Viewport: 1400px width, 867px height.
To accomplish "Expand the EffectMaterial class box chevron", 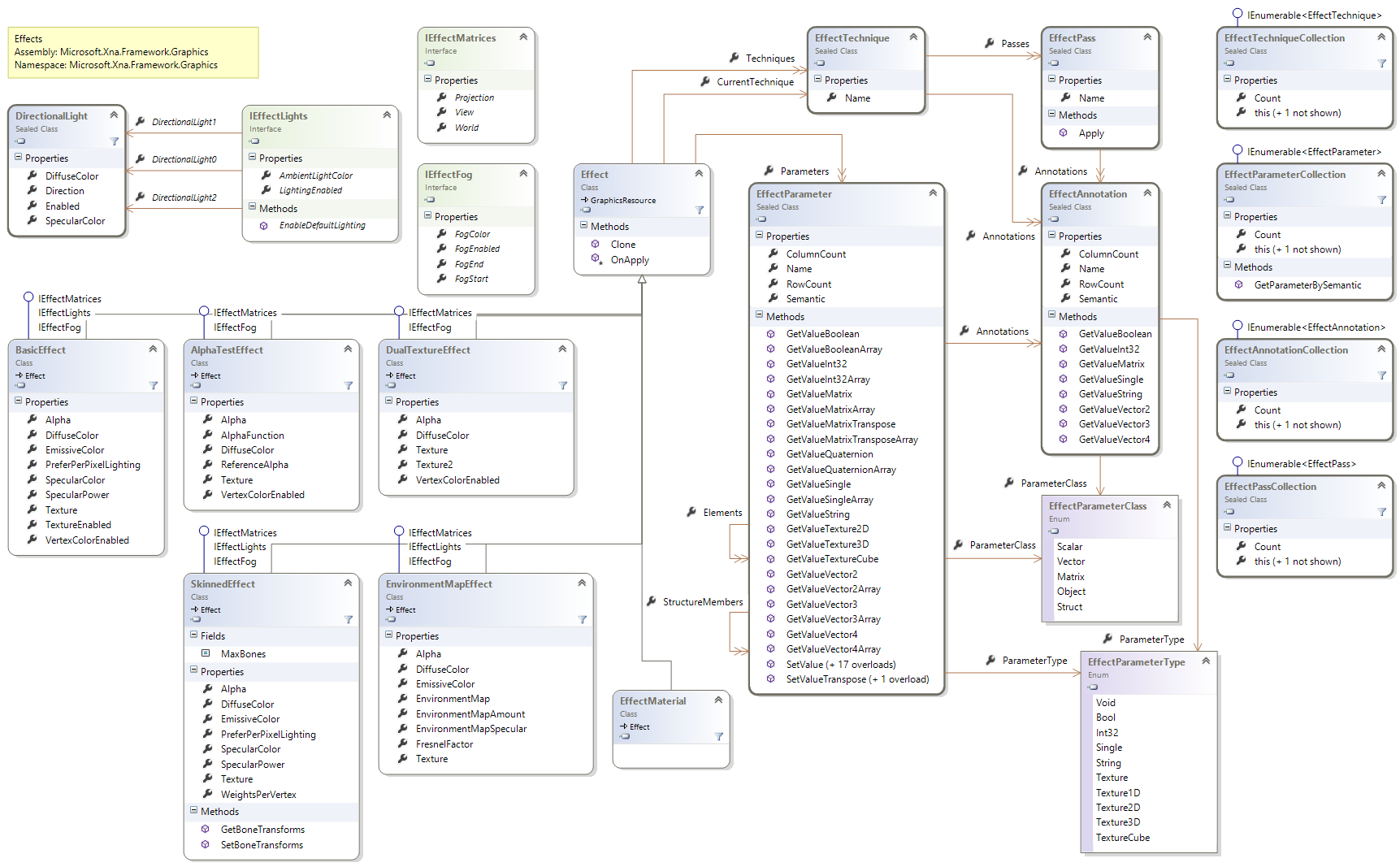I will [x=718, y=700].
